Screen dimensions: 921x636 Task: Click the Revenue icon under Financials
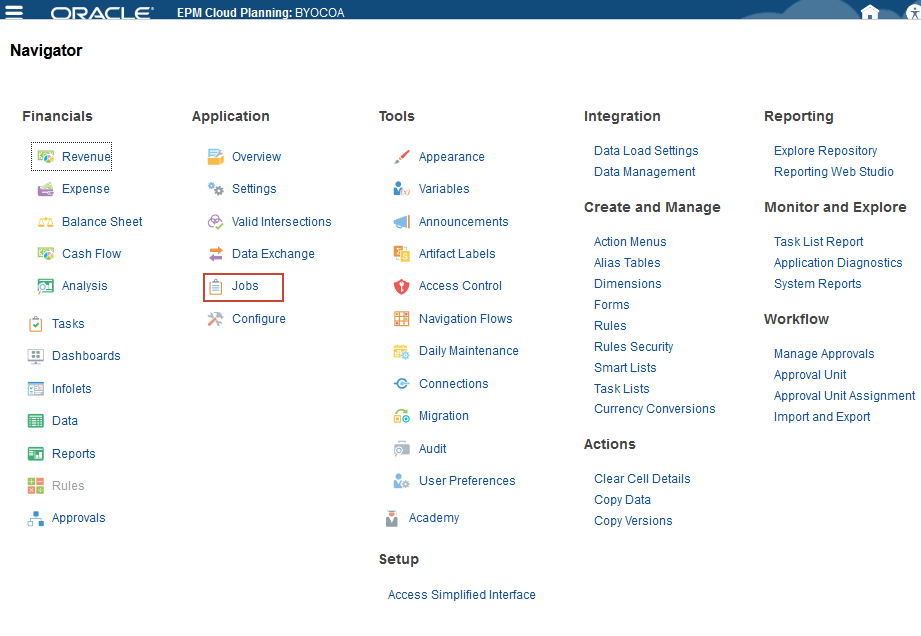coord(45,157)
